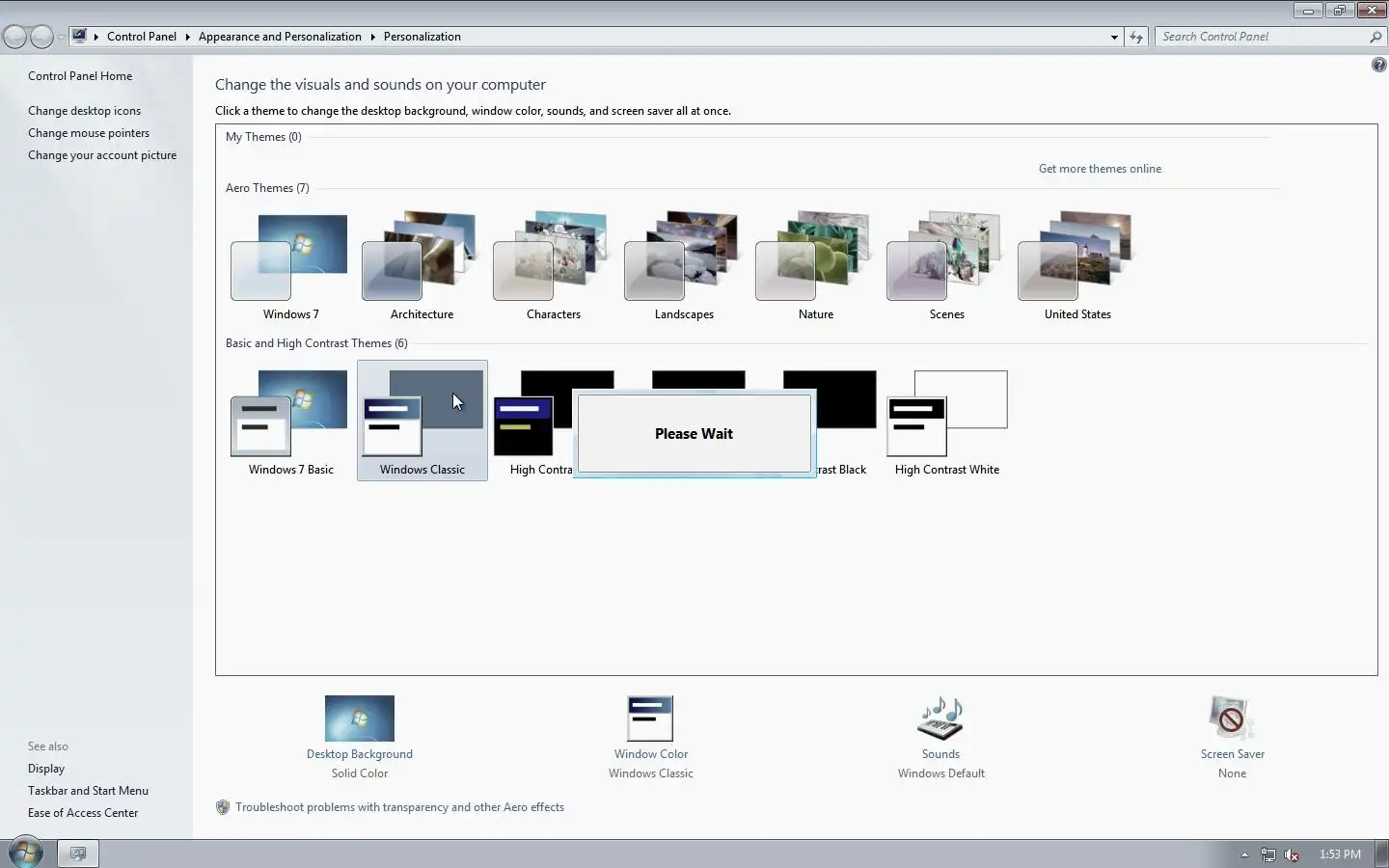Viewport: 1389px width, 868px height.
Task: Go to Control Panel breadcrumb
Action: click(142, 37)
